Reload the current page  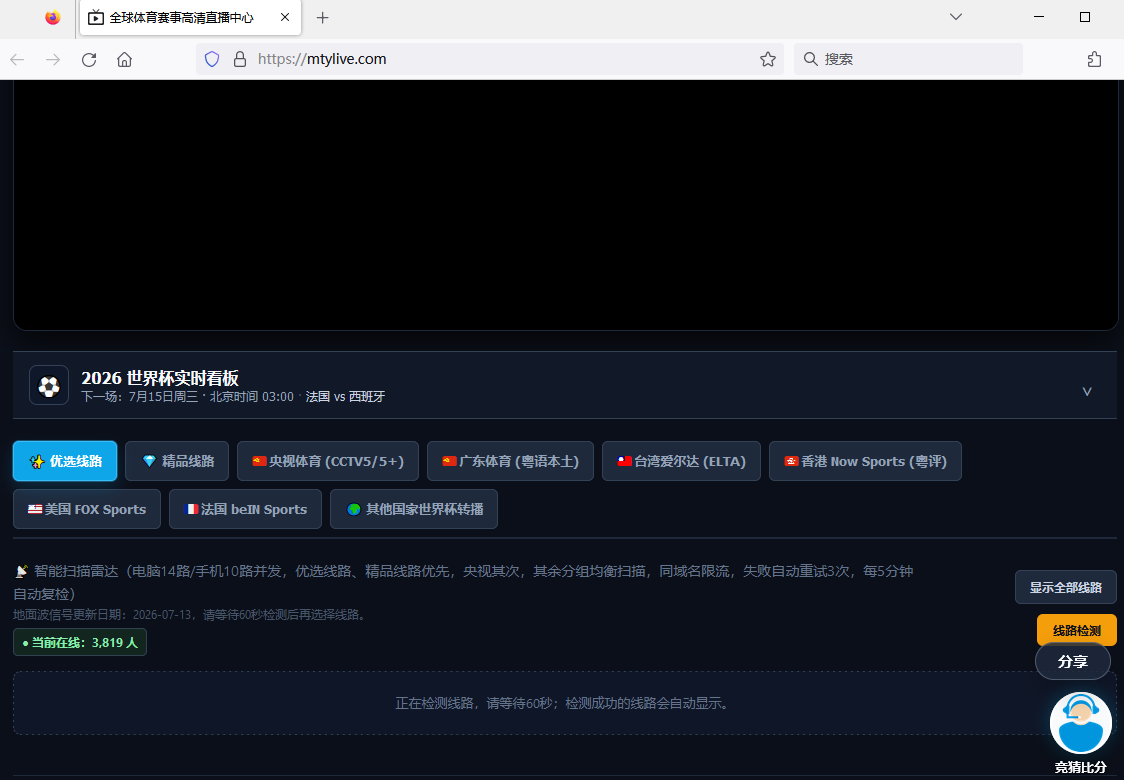(89, 60)
